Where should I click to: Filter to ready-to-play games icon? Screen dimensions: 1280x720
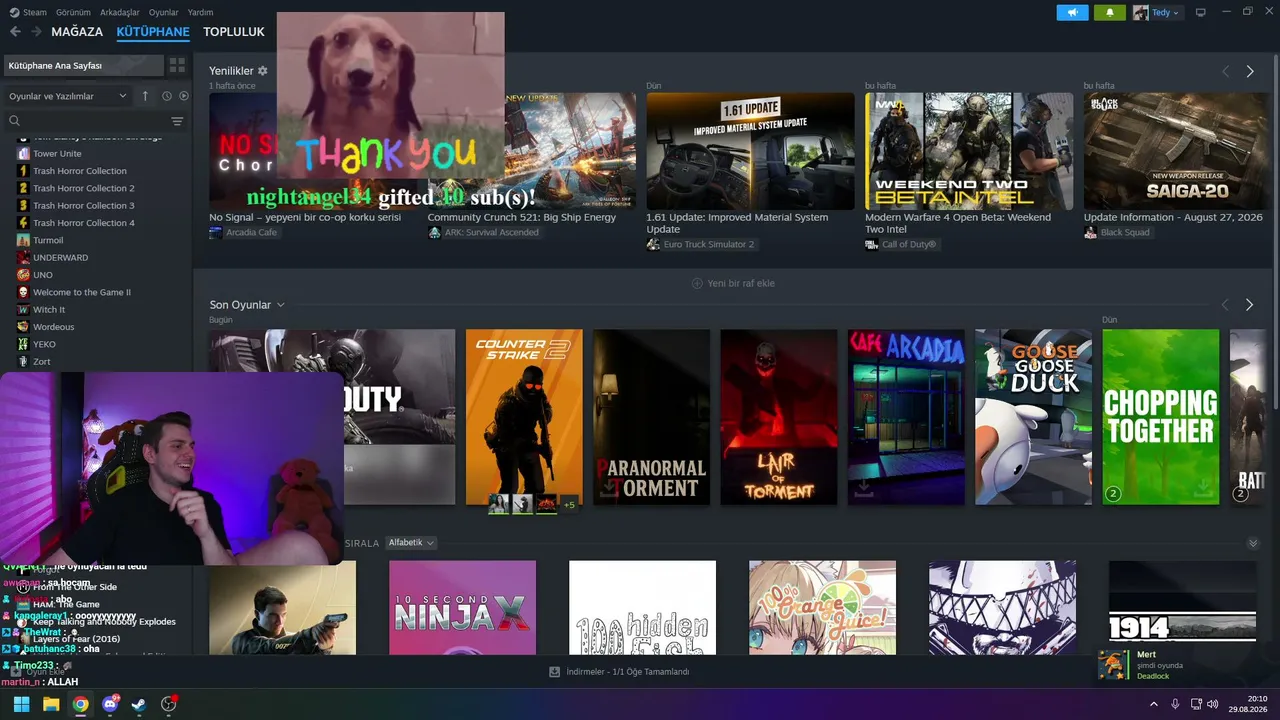click(x=182, y=96)
